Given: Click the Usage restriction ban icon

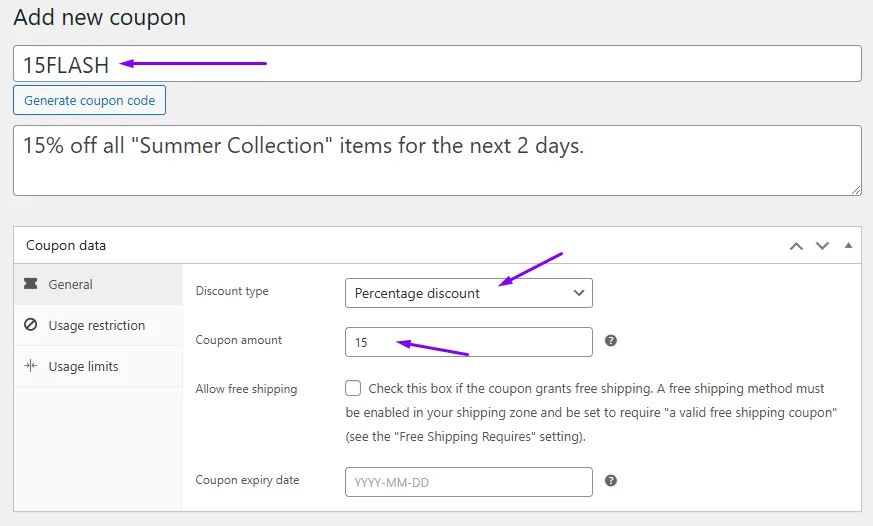Looking at the screenshot, I should click(x=31, y=325).
